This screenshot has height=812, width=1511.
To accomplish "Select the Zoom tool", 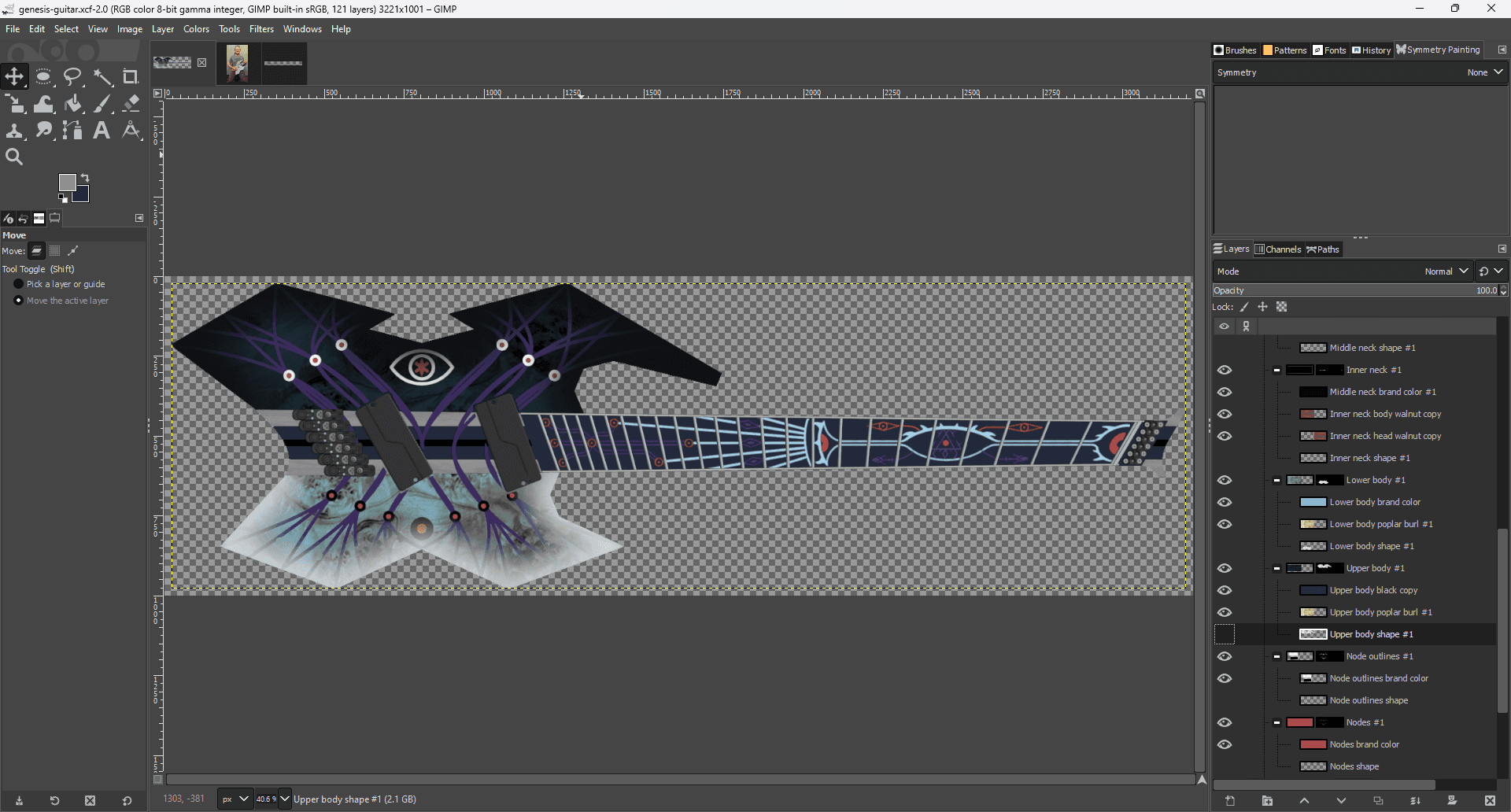I will [x=14, y=156].
